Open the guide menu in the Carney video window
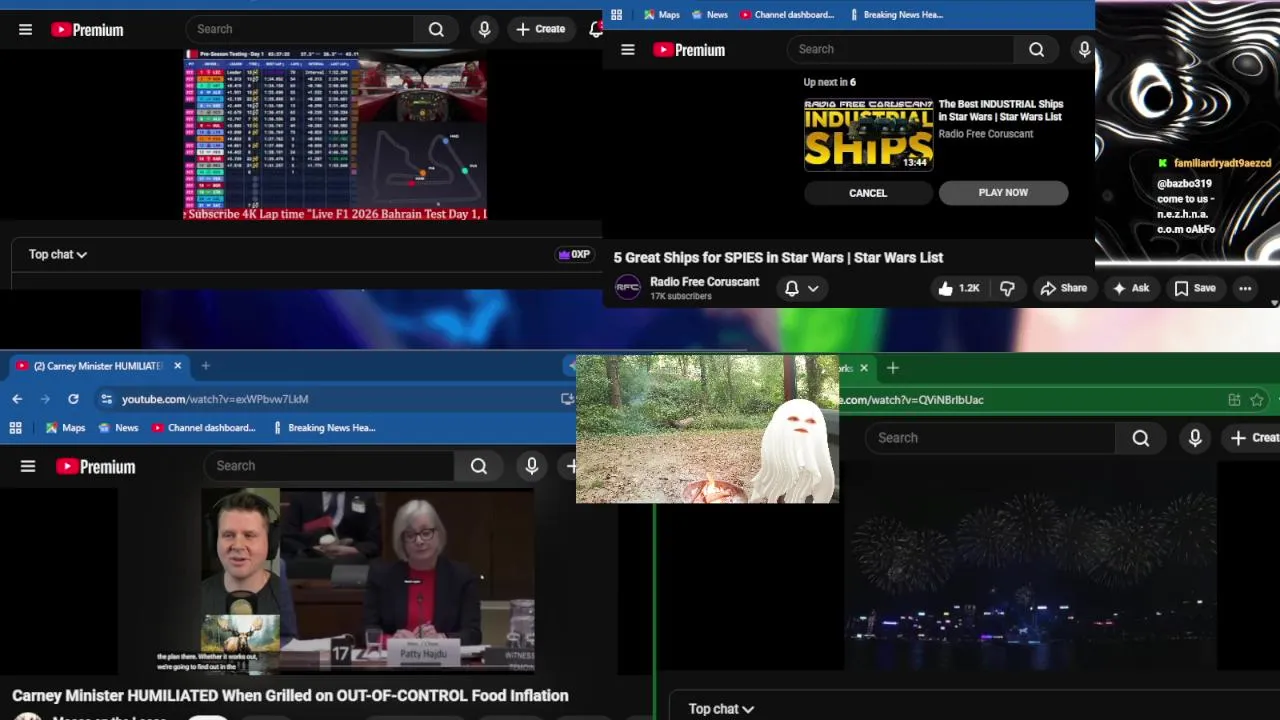The height and width of the screenshot is (720, 1280). [x=28, y=466]
